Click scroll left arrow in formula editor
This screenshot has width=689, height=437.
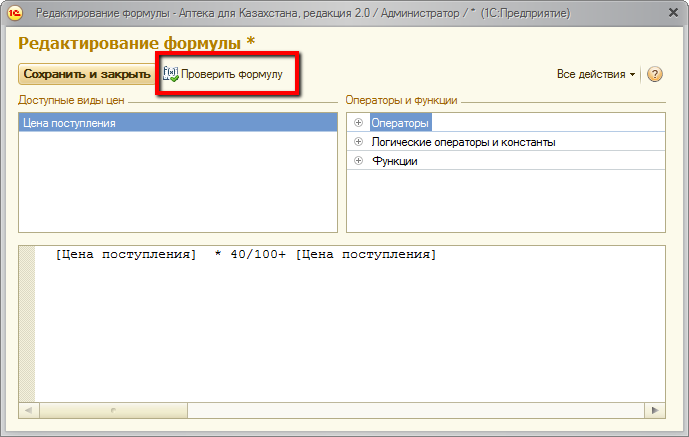[28, 410]
